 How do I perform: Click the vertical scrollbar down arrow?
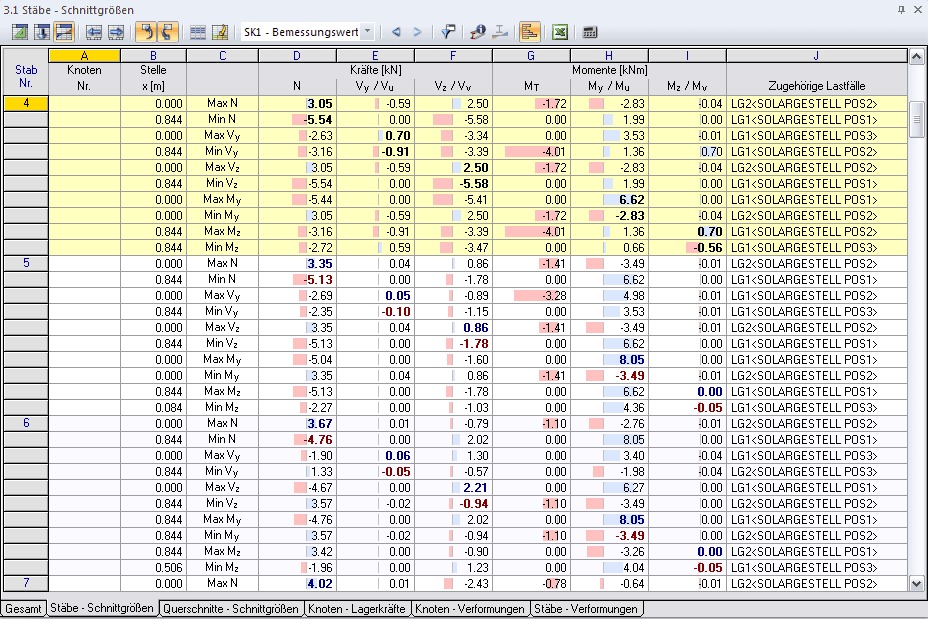click(916, 583)
